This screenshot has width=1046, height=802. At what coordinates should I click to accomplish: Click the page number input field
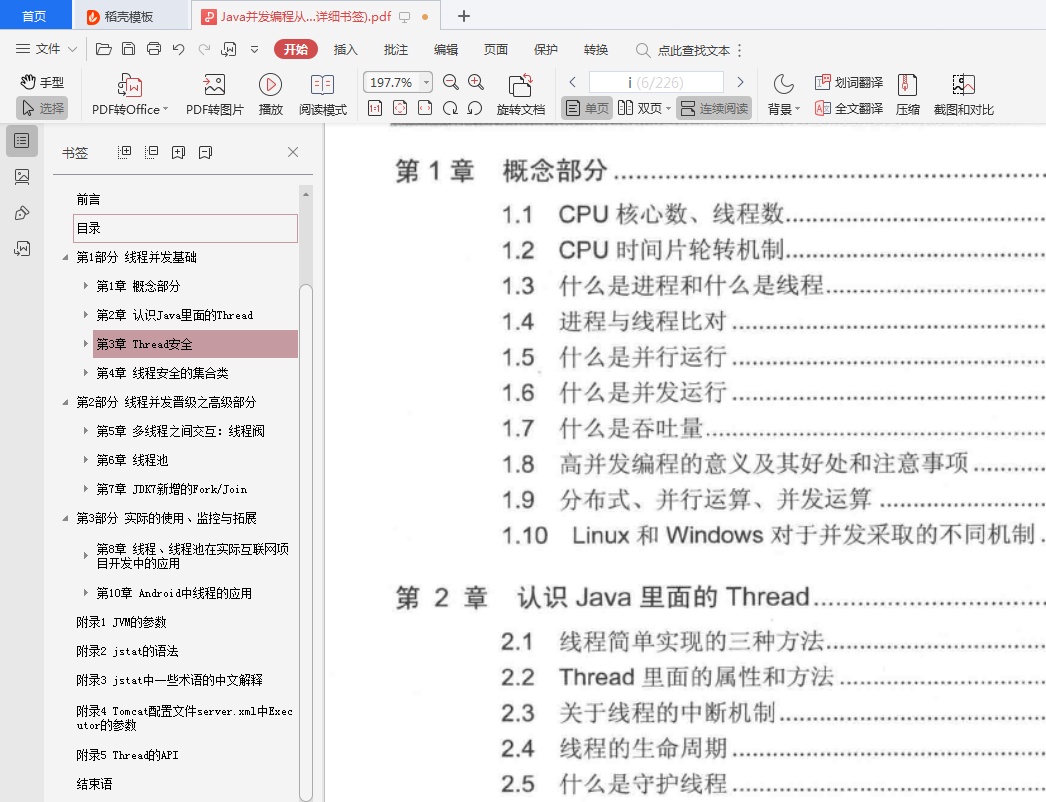coord(656,82)
